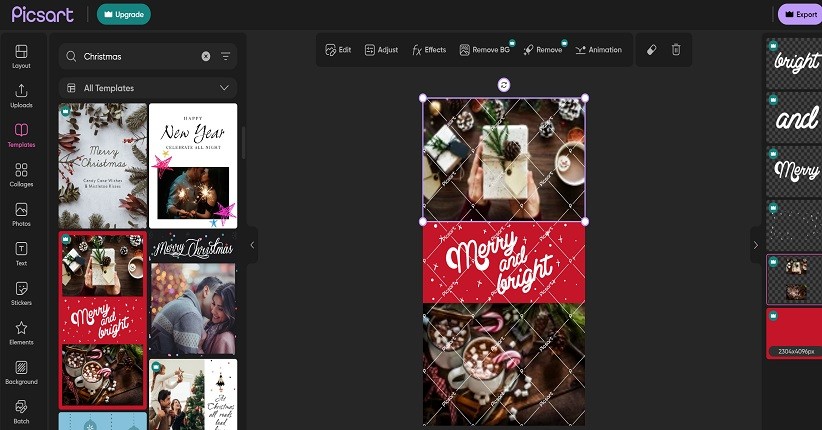Click the Export button
The image size is (822, 430).
click(800, 14)
